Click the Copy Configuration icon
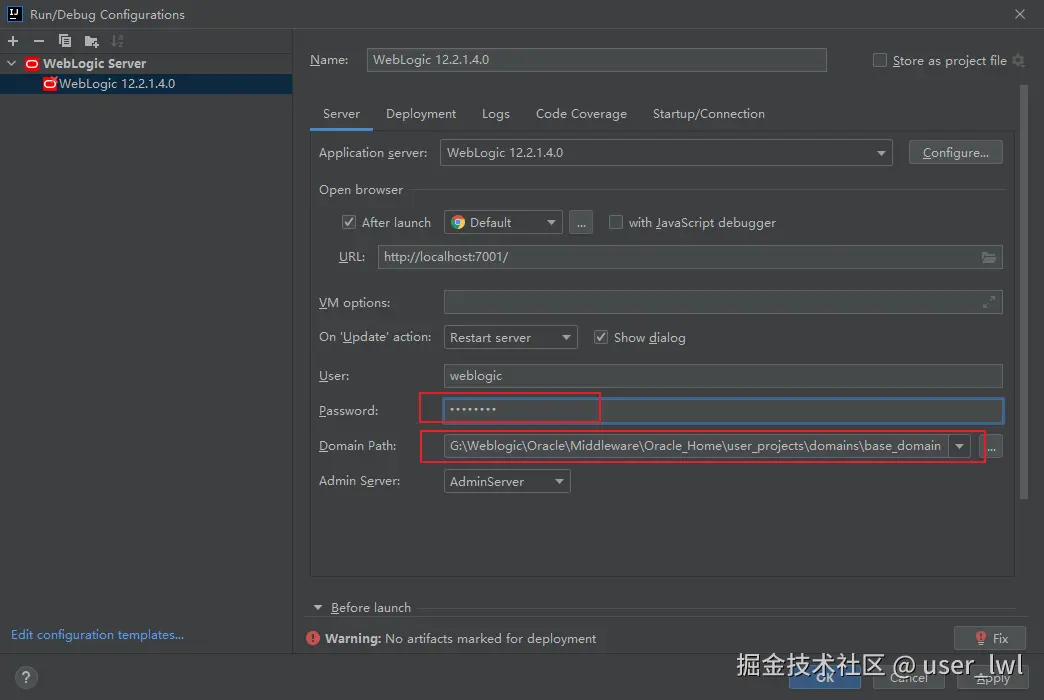Screen dimensions: 1044x700 (65, 41)
